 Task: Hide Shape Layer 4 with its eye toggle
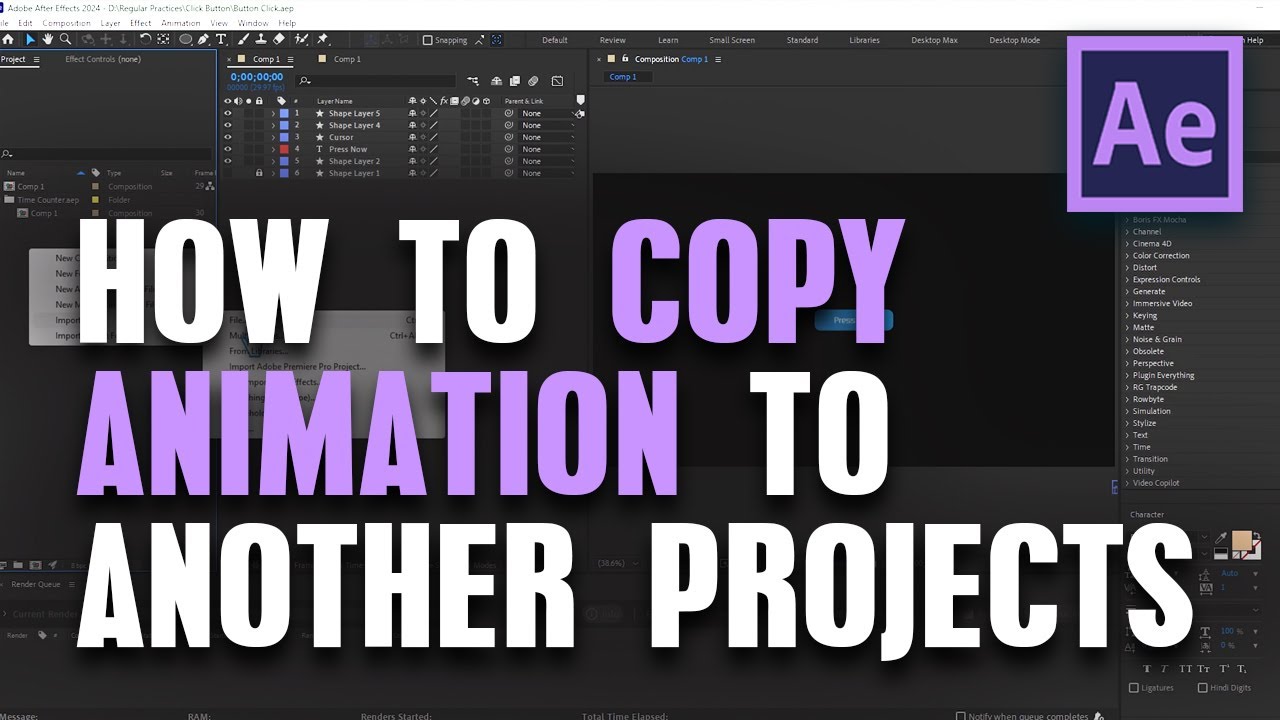tap(228, 125)
